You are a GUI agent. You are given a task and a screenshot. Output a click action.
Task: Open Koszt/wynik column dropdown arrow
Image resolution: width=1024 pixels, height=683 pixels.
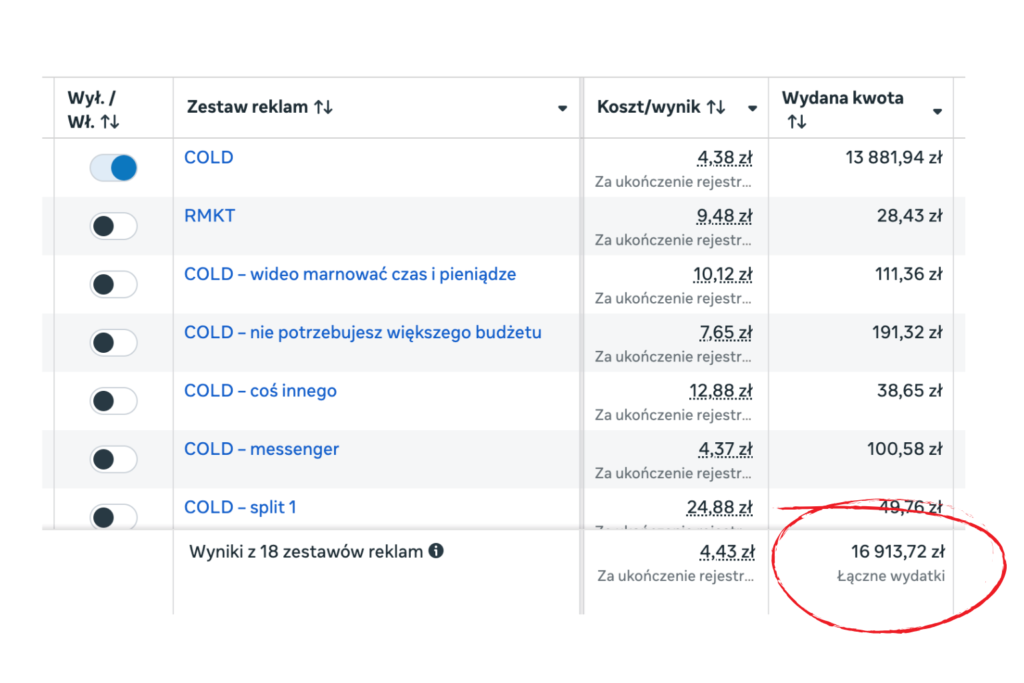click(752, 109)
